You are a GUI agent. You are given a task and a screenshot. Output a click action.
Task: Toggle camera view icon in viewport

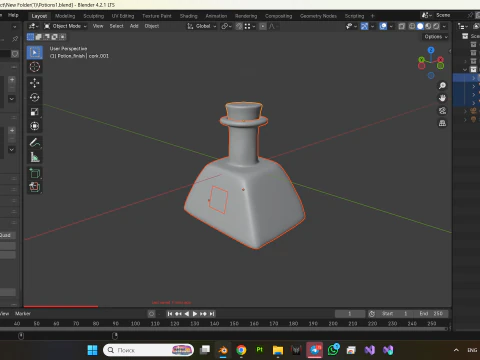[442, 111]
